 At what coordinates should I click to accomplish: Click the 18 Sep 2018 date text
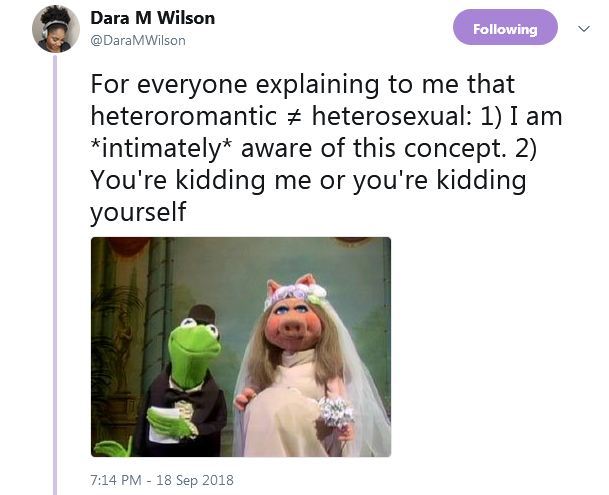(195, 480)
